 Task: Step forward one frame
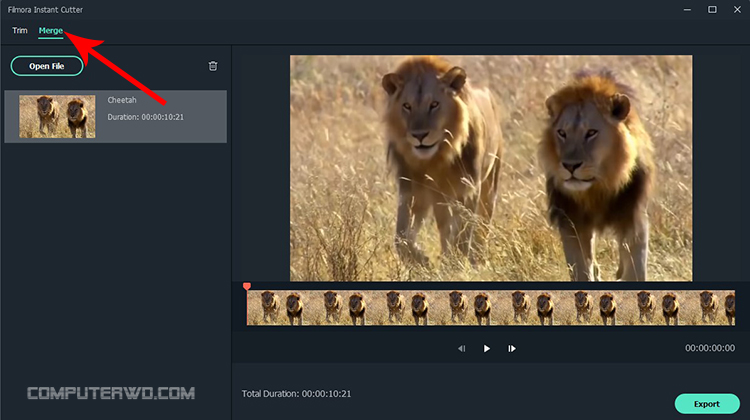(512, 348)
